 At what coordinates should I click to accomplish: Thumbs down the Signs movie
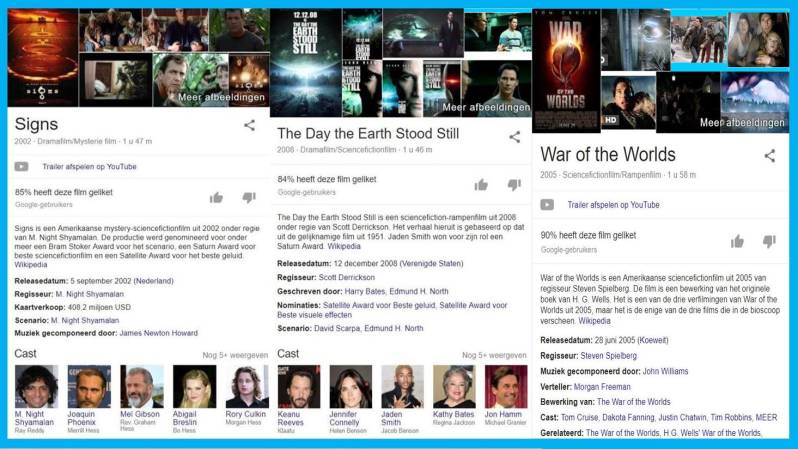click(249, 198)
